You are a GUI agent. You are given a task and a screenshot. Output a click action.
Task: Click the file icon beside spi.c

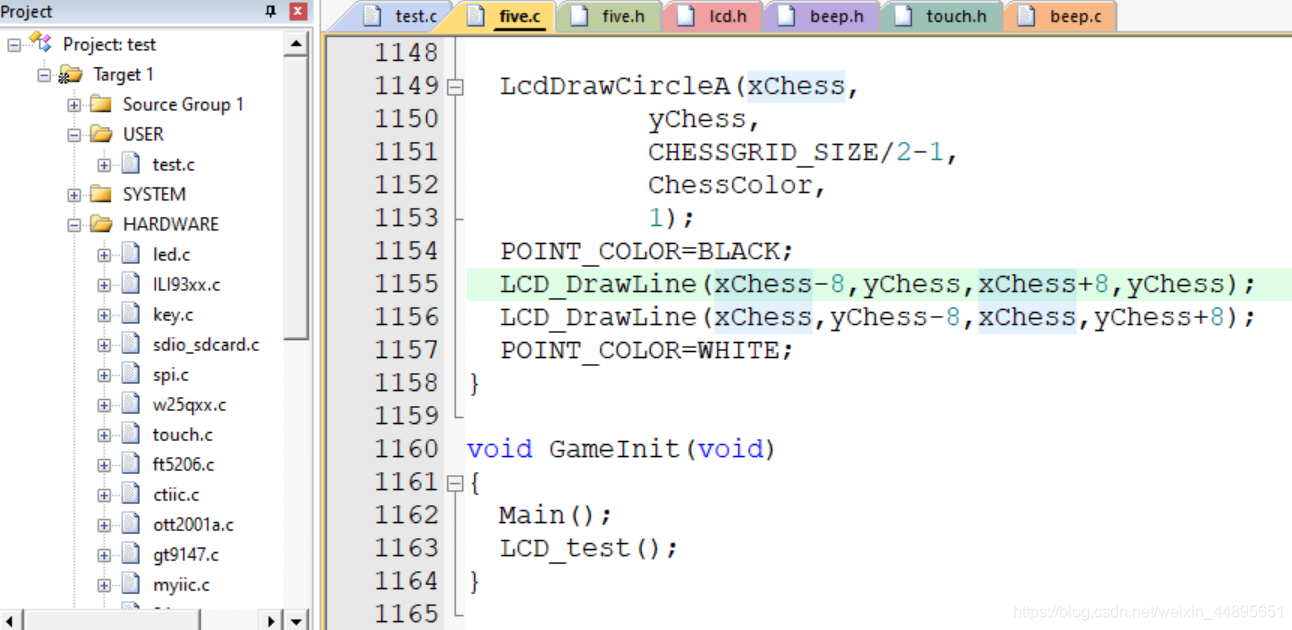(x=130, y=374)
